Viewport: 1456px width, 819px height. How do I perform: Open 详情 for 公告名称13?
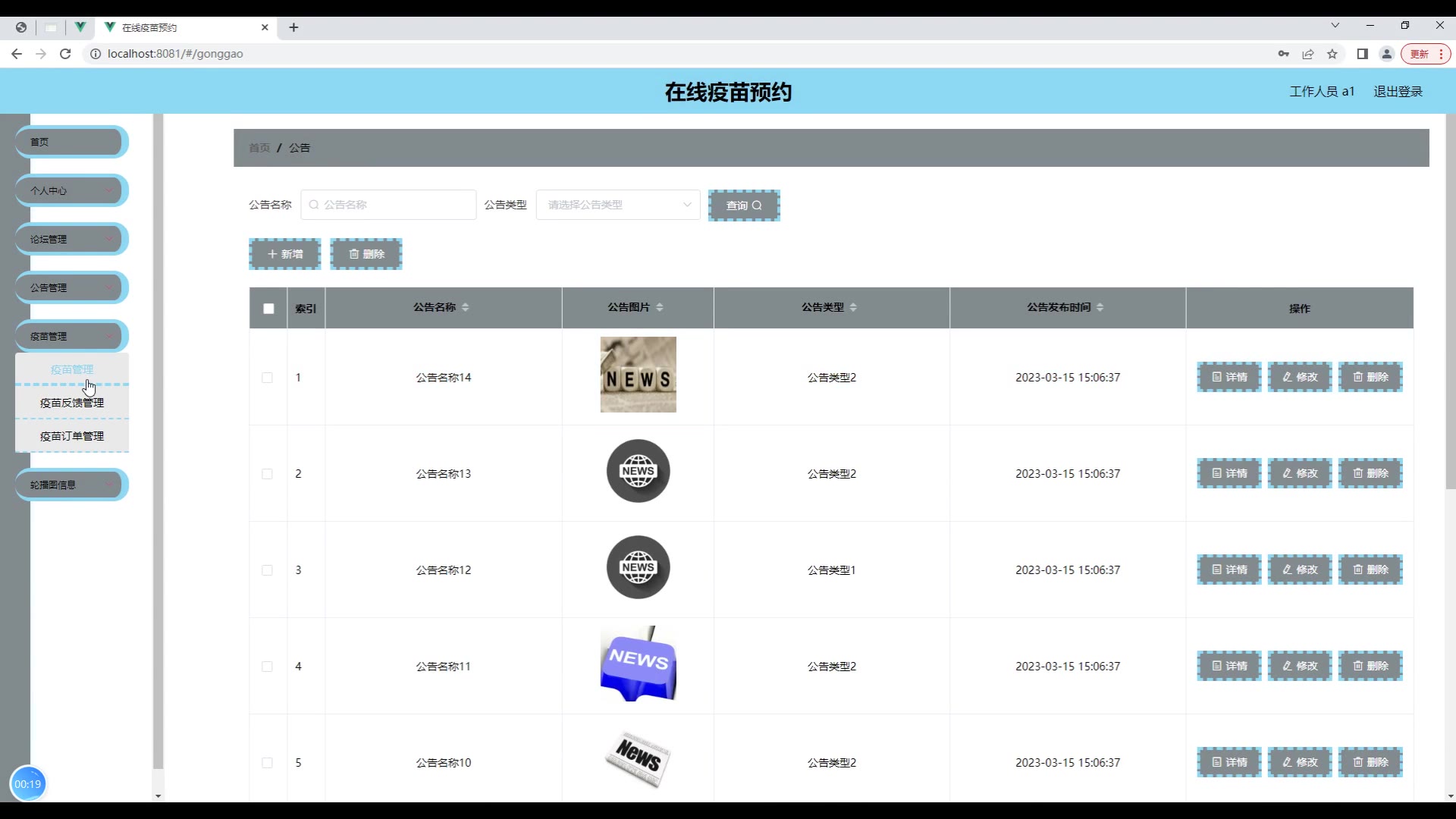click(x=1229, y=473)
